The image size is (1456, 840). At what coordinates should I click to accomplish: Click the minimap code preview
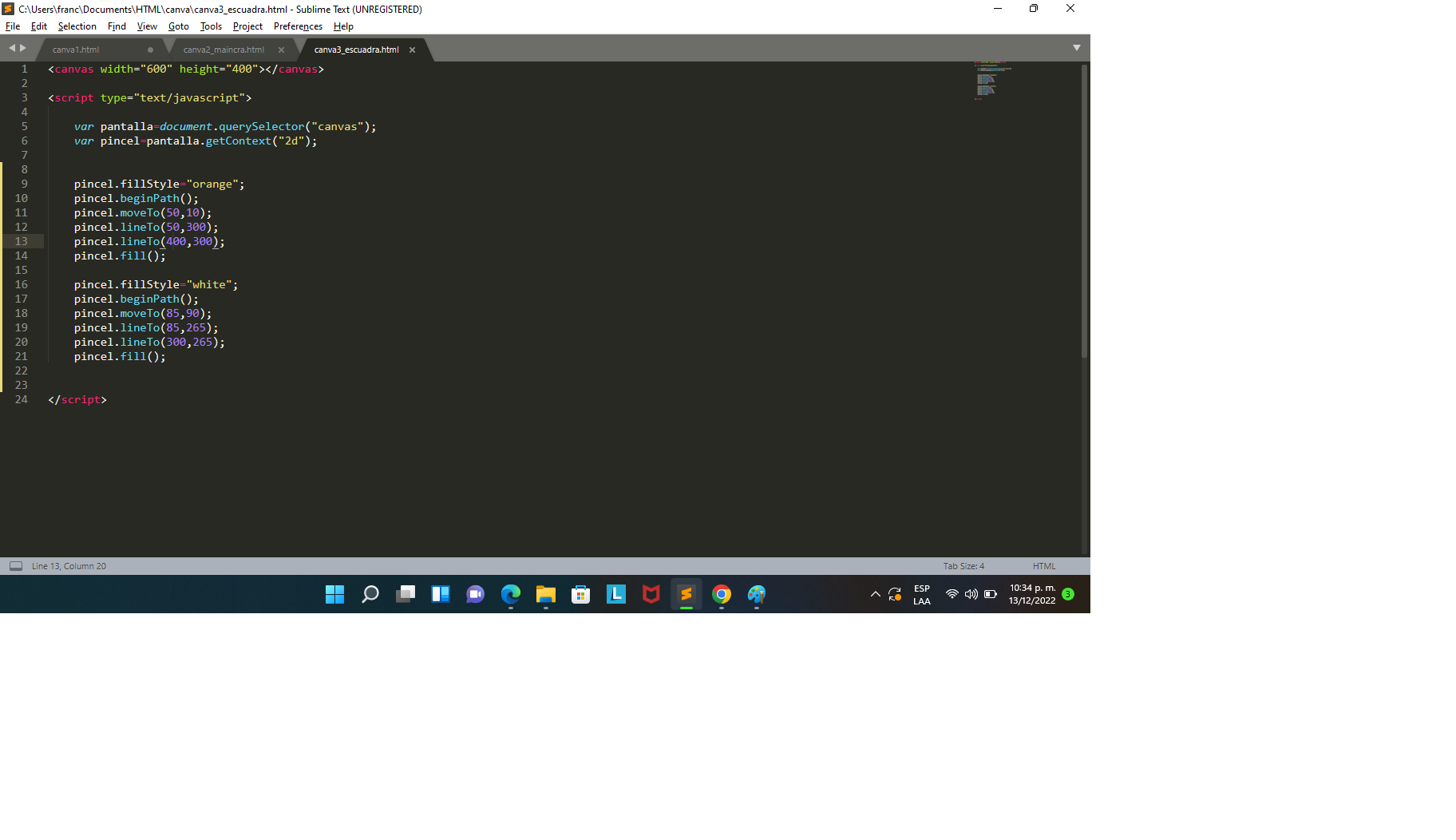(x=992, y=80)
